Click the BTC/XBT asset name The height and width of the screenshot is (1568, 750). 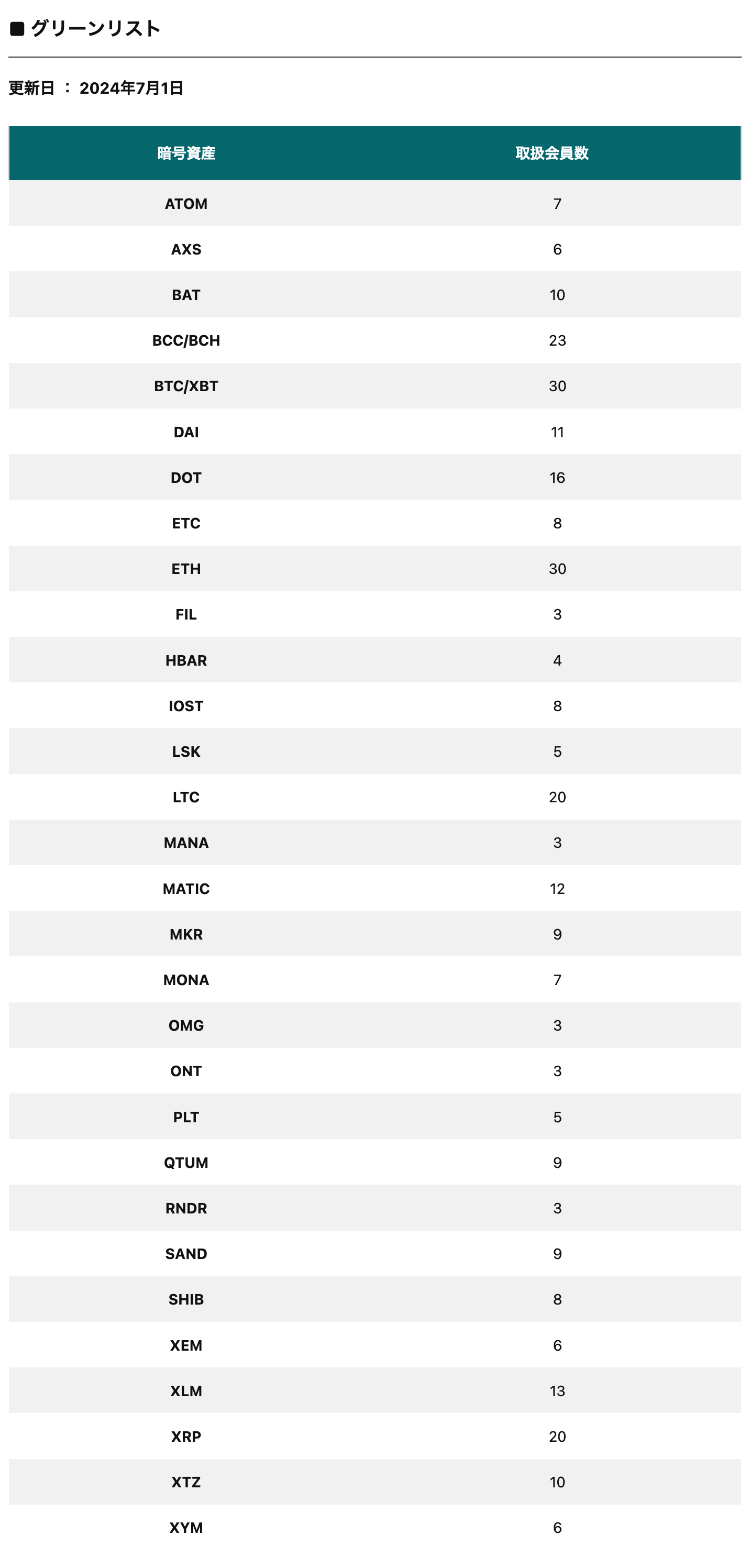click(x=186, y=386)
